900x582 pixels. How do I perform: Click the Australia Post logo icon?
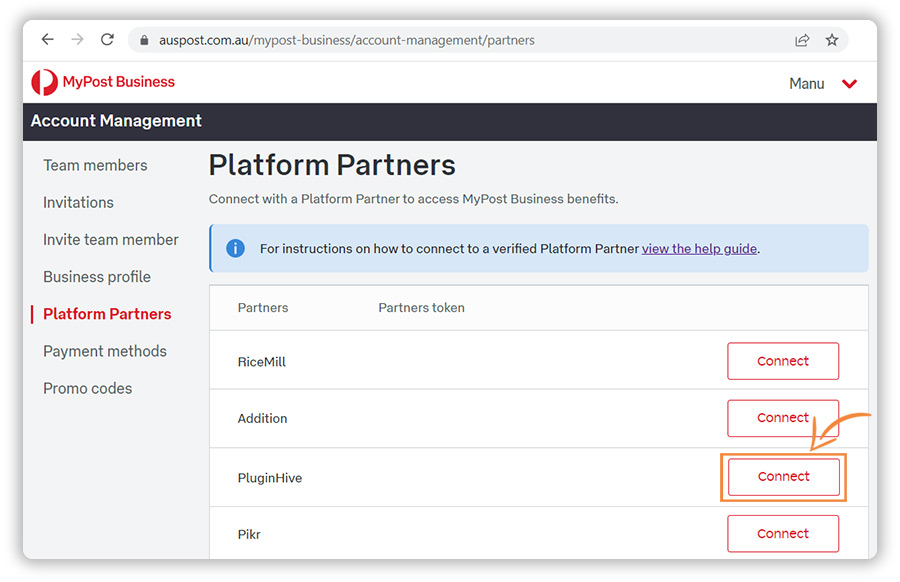tap(44, 82)
